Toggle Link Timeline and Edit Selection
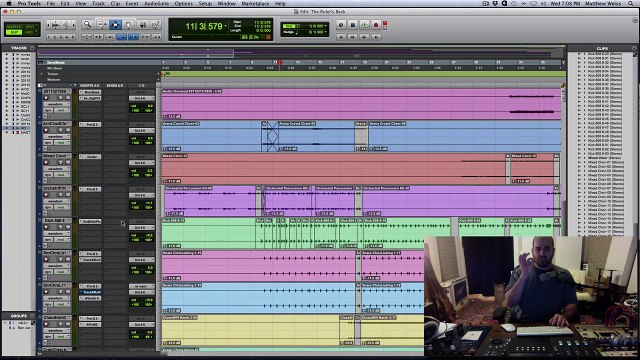Viewport: 640px width, 360px height. pyautogui.click(x=133, y=37)
